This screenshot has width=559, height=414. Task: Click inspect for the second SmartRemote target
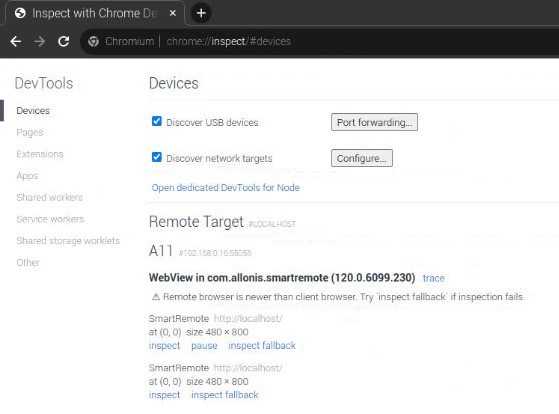[x=164, y=395]
